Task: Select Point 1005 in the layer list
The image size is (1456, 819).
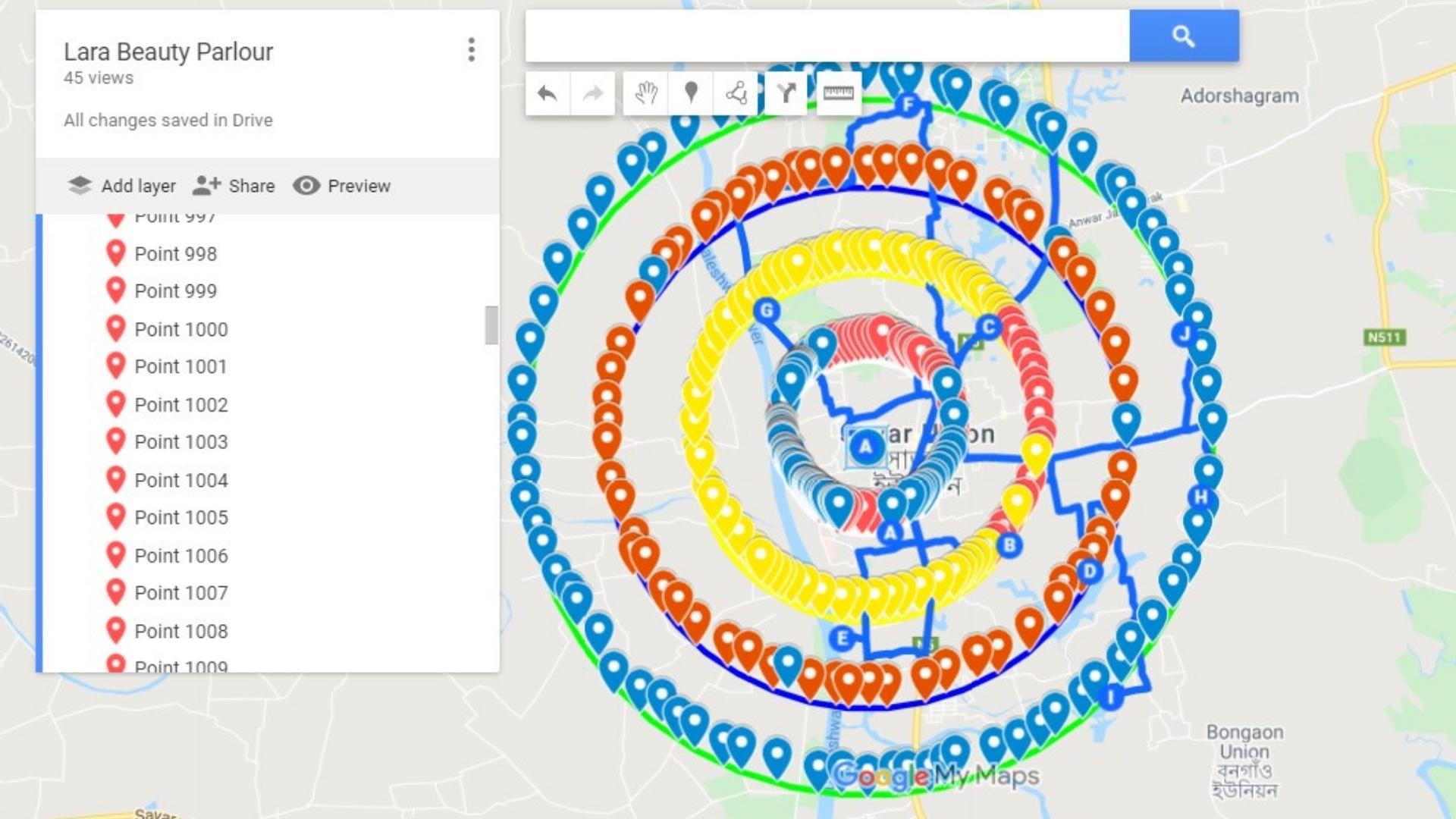Action: pos(181,517)
